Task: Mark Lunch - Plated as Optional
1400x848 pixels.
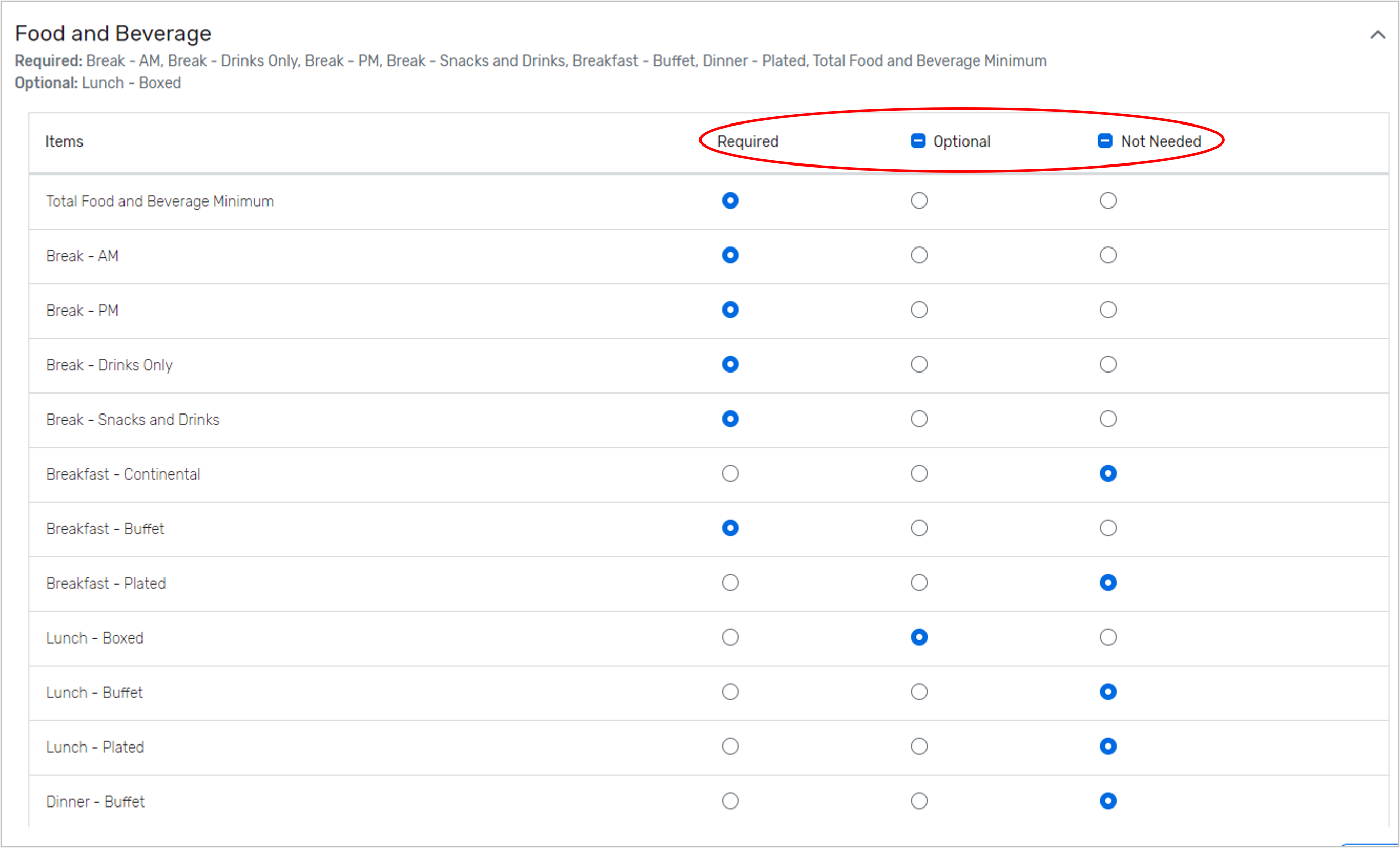Action: [919, 747]
